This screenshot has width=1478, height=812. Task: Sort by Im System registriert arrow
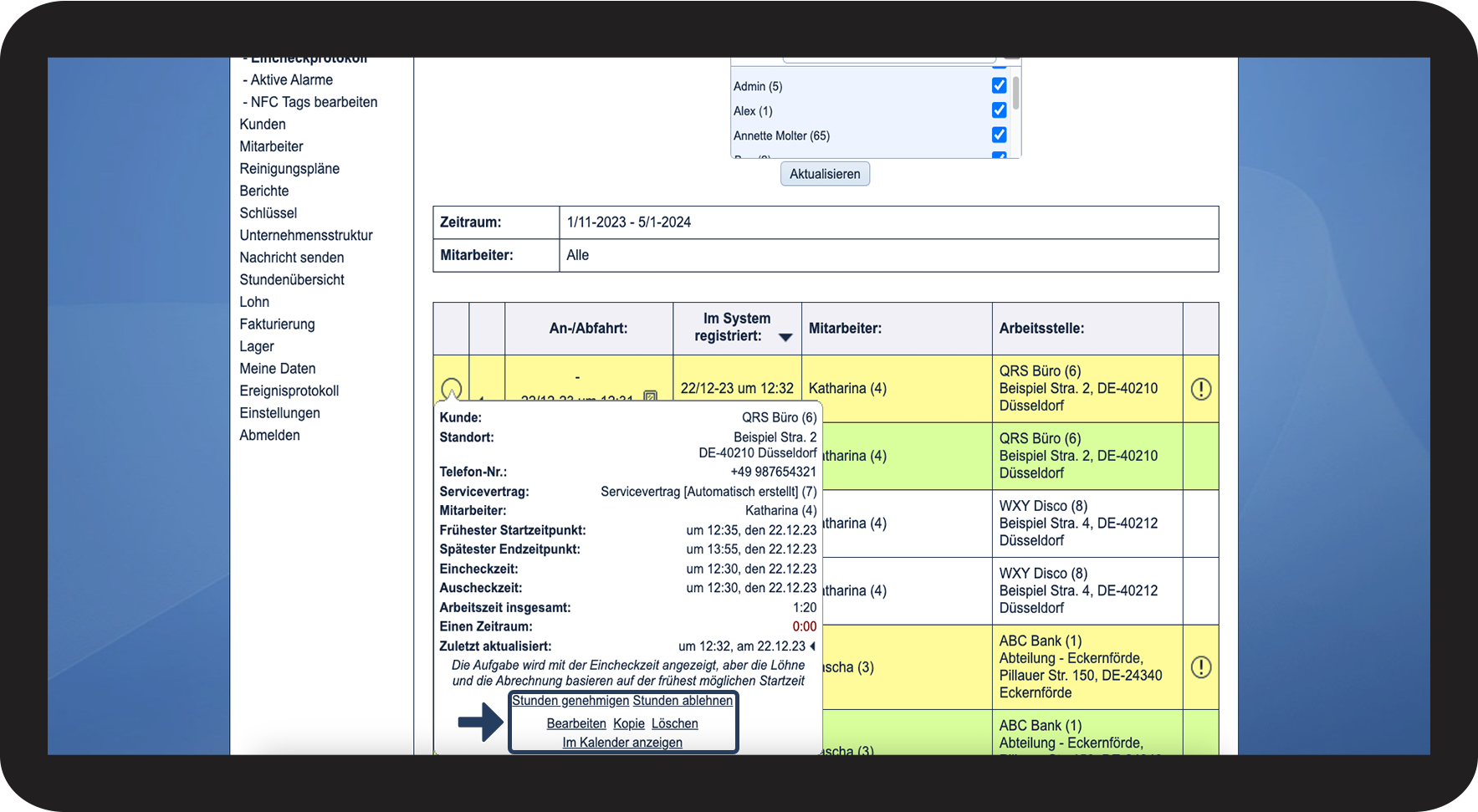point(785,337)
